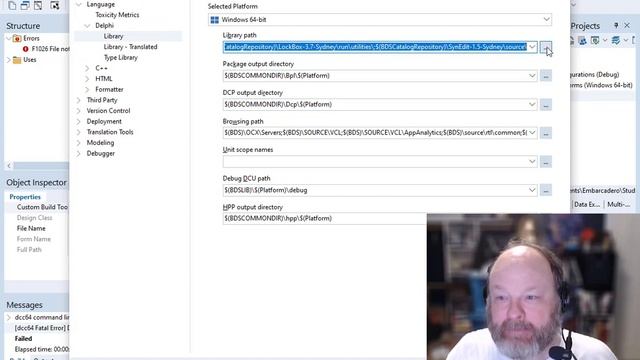The width and height of the screenshot is (640, 360).
Task: Open the Browsing path dropdown arrow
Action: click(532, 133)
